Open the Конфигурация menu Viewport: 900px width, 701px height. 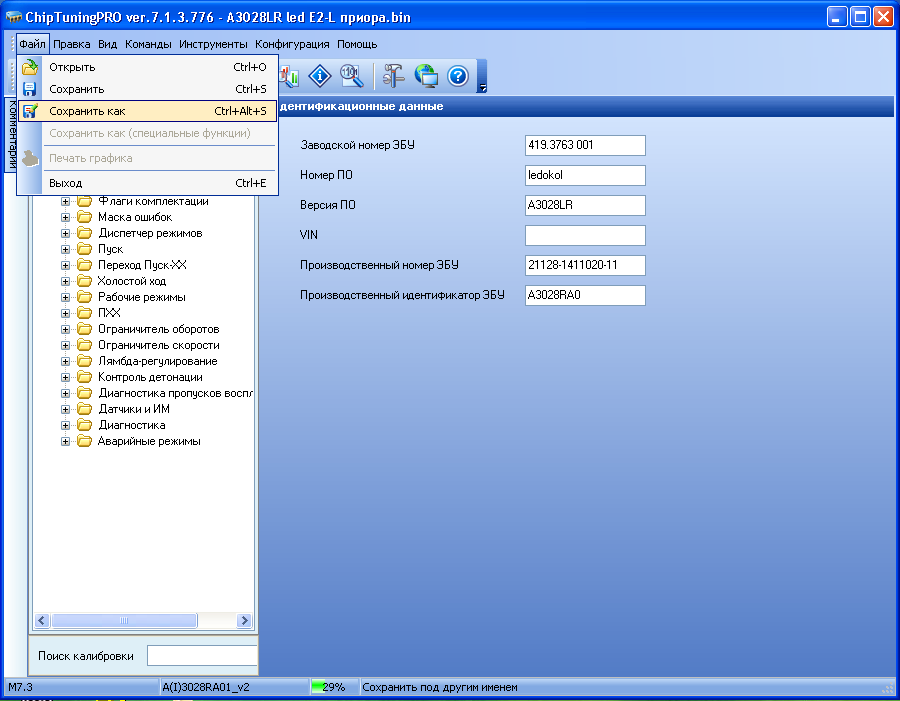292,44
